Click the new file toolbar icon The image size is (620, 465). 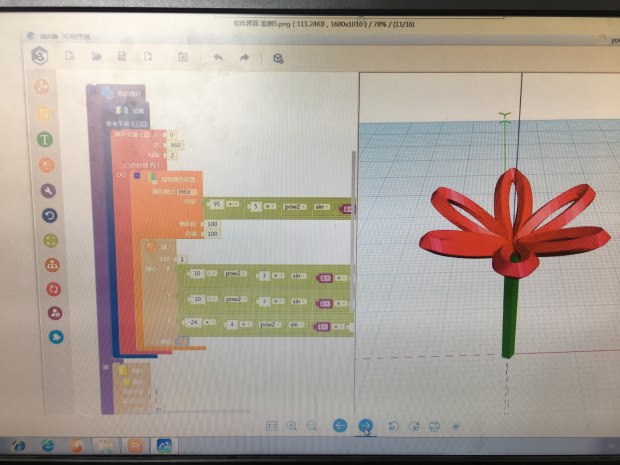click(x=70, y=57)
